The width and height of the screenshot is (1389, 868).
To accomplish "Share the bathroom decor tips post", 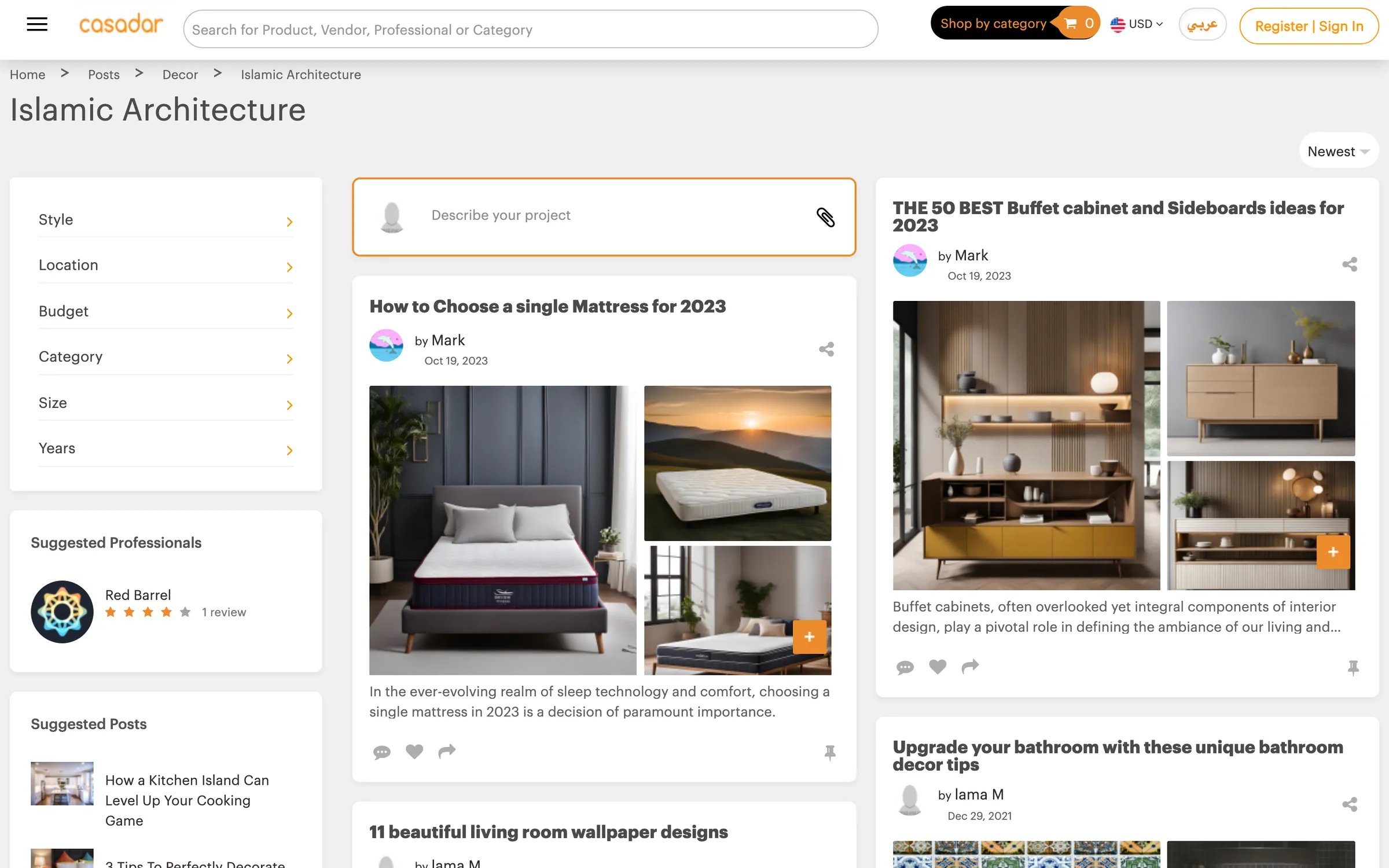I will 1350,804.
